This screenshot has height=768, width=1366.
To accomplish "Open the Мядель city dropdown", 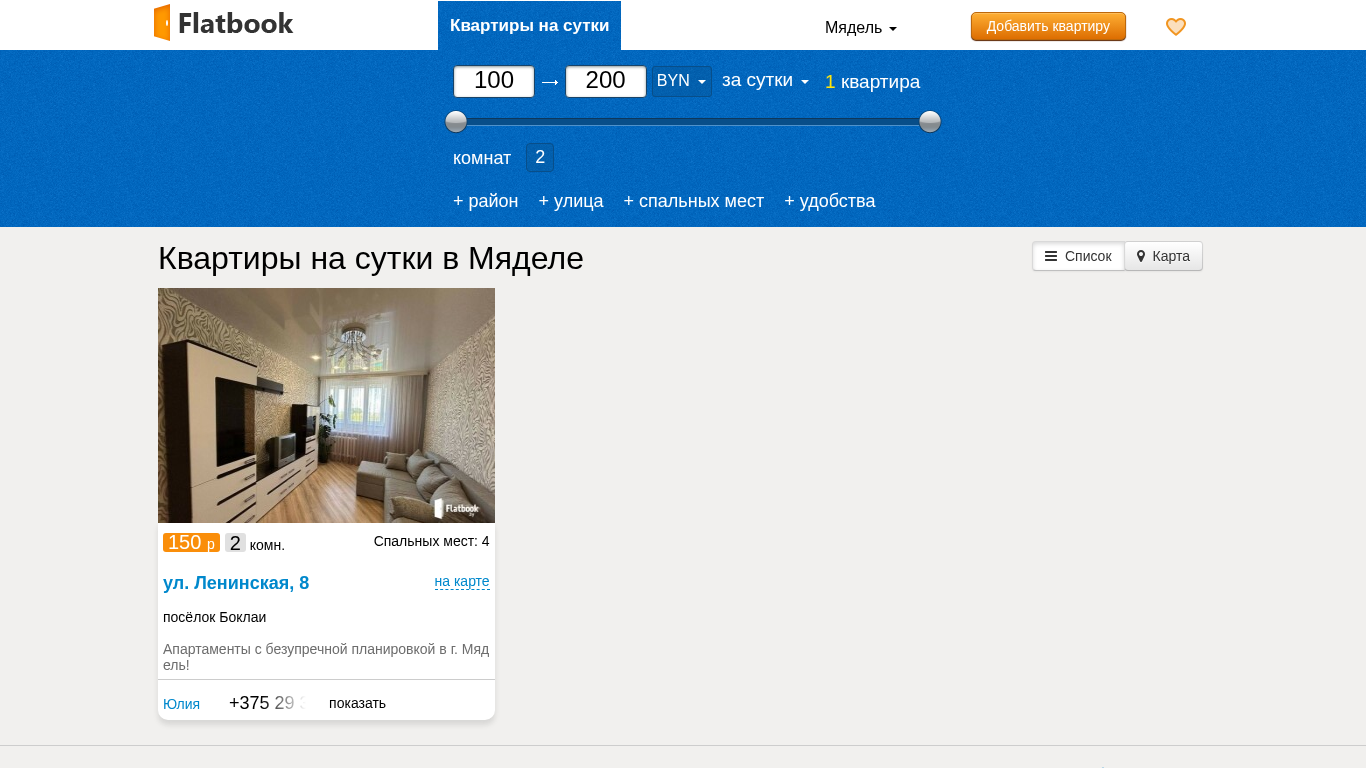I will click(x=860, y=28).
